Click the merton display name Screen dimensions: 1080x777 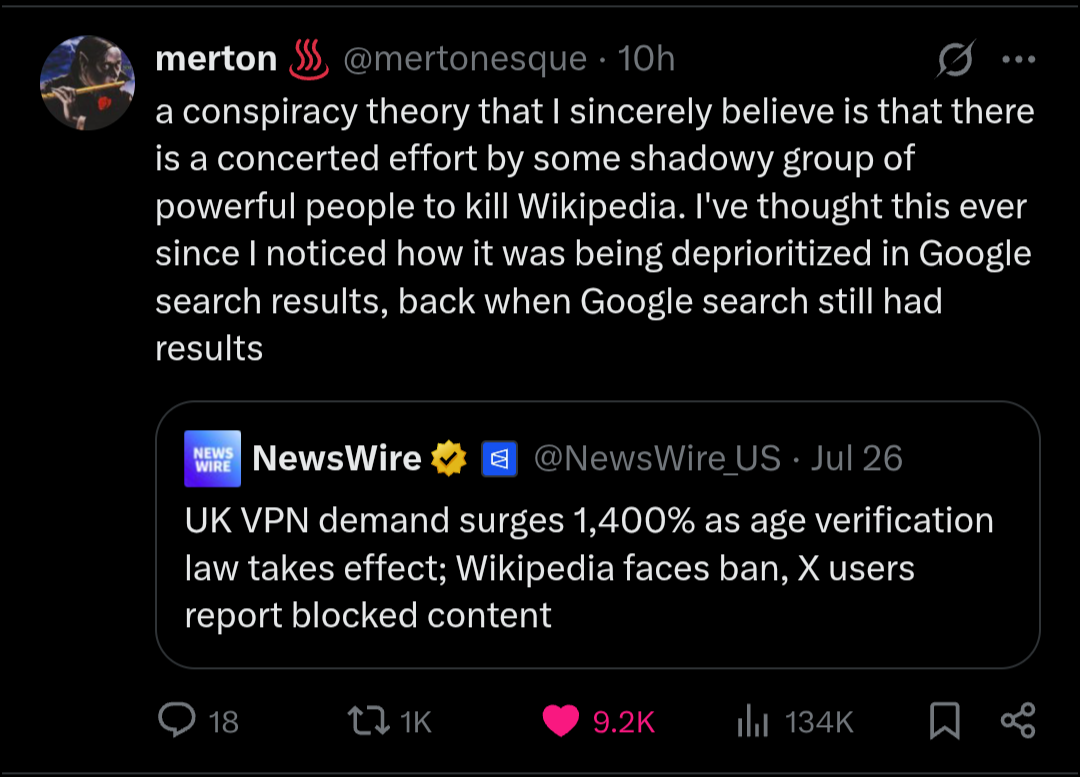(216, 60)
